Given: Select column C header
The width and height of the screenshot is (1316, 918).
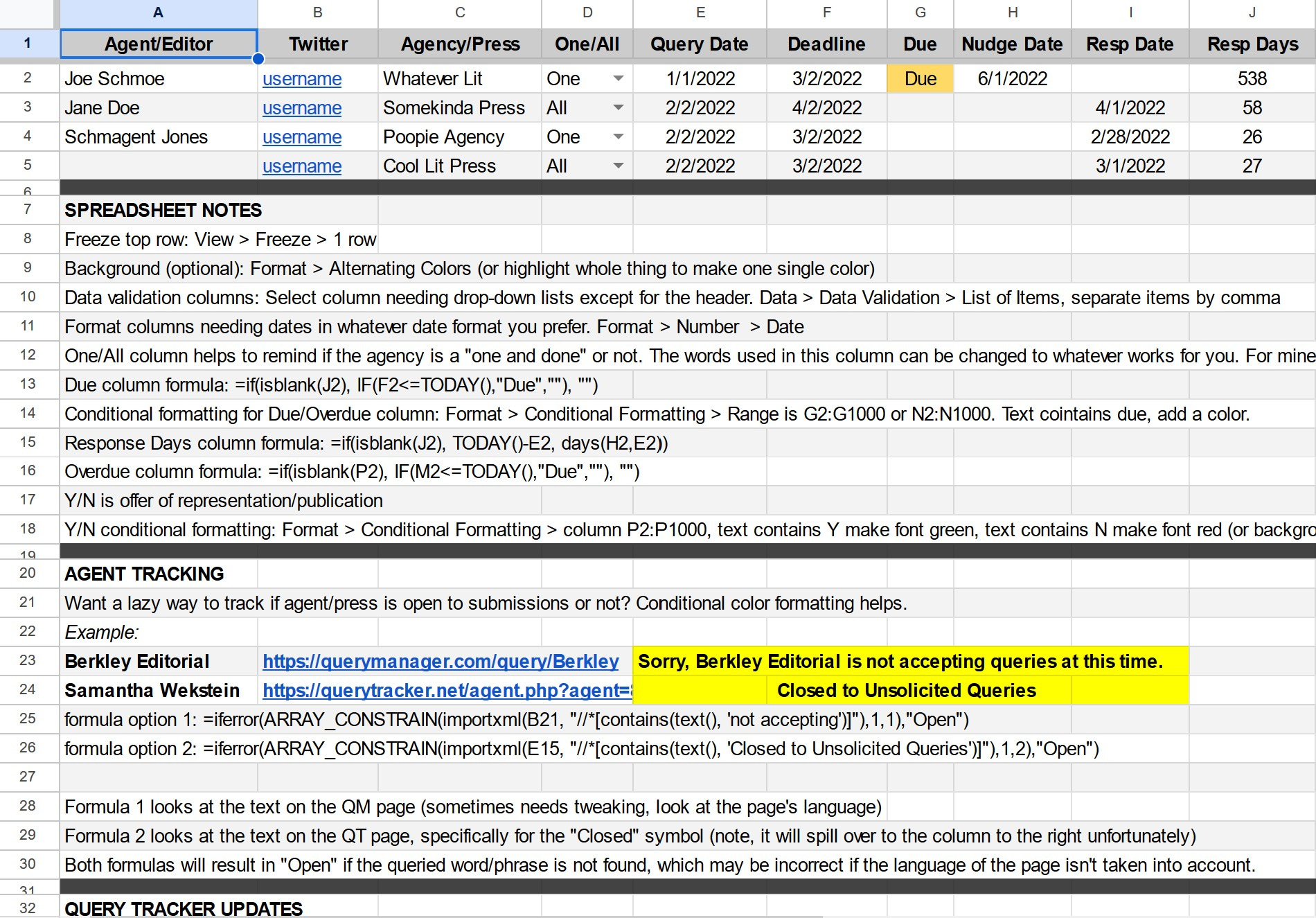Looking at the screenshot, I should pos(460,12).
